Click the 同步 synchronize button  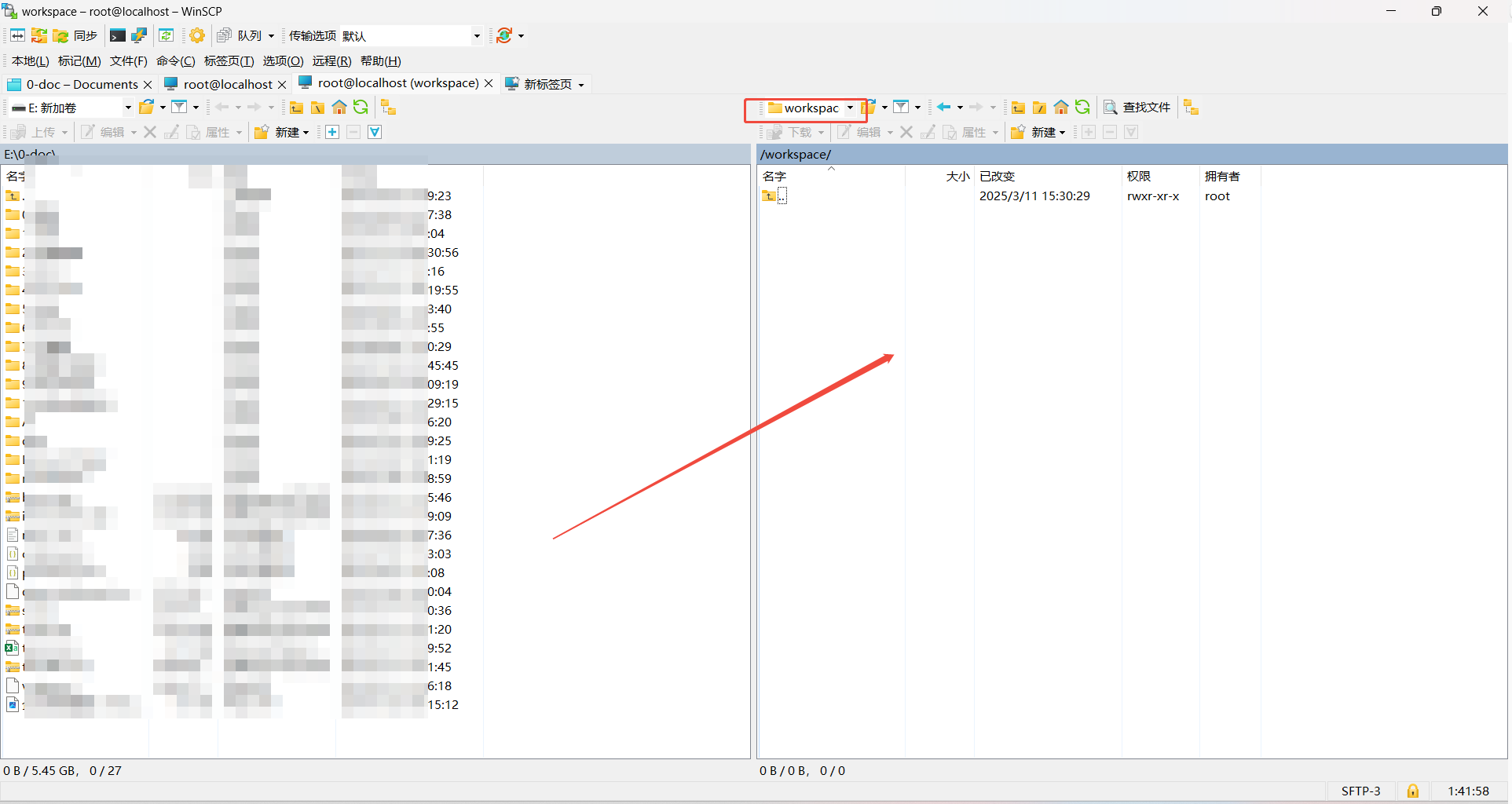click(x=77, y=35)
